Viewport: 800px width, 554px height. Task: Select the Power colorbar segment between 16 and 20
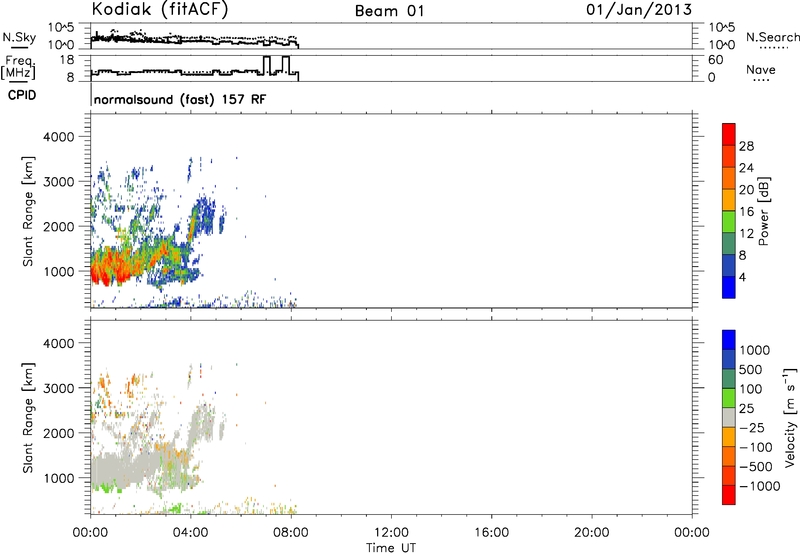729,200
